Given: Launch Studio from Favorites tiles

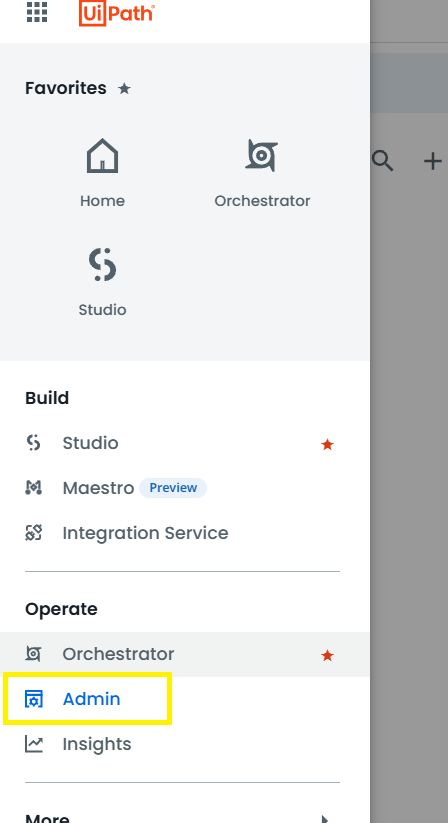Looking at the screenshot, I should point(102,282).
